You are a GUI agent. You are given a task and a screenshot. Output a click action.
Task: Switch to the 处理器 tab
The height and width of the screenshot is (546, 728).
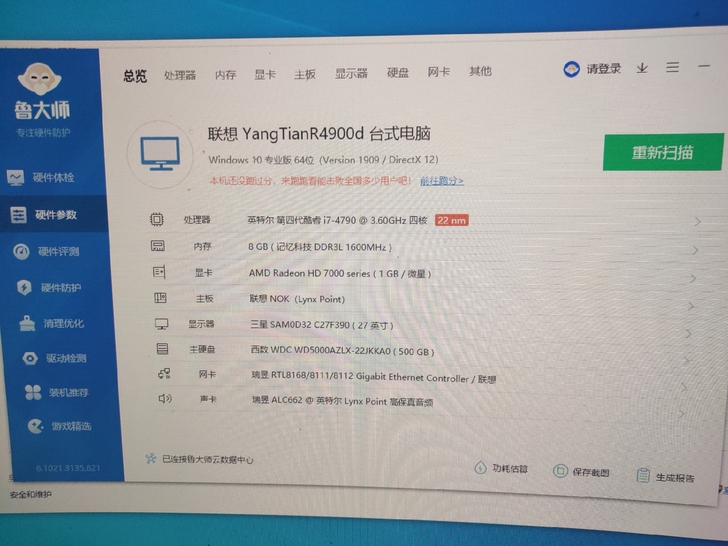pyautogui.click(x=180, y=75)
